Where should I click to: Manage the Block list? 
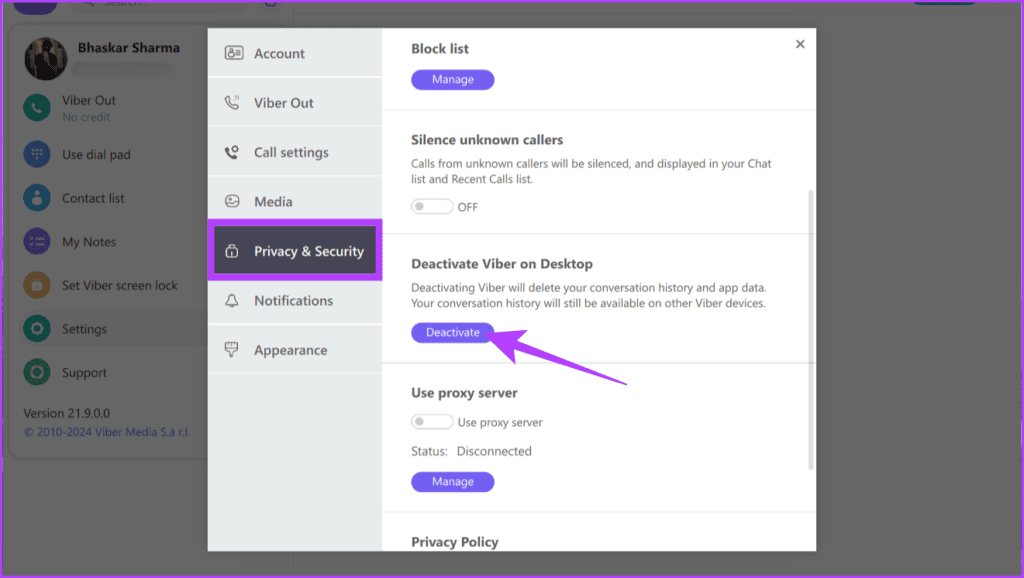pyautogui.click(x=452, y=79)
